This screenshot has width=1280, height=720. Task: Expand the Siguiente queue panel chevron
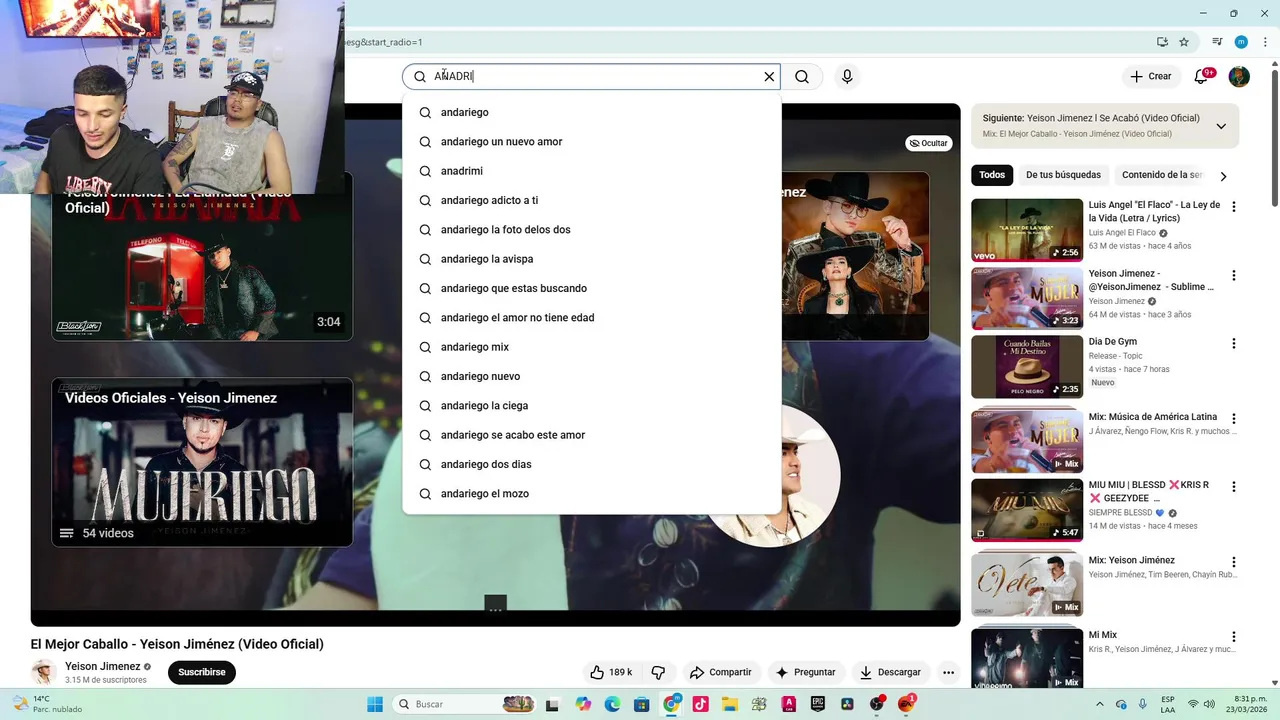pyautogui.click(x=1221, y=126)
